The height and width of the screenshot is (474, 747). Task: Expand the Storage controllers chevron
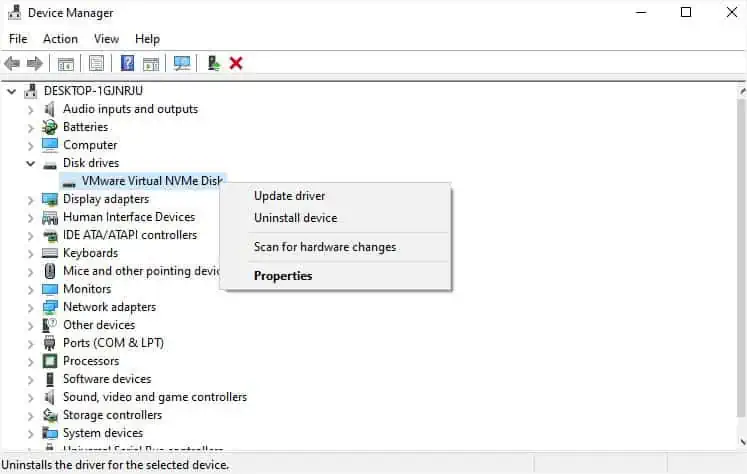(x=30, y=416)
